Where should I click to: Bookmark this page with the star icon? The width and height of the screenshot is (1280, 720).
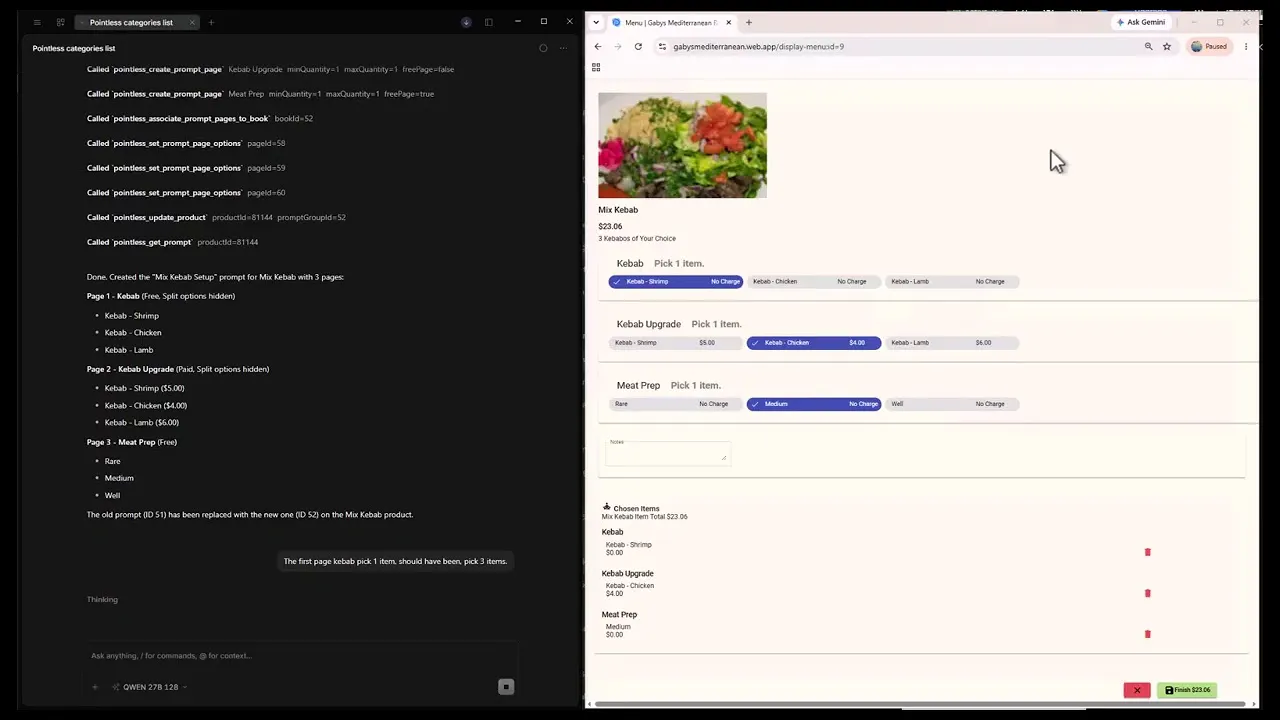(1167, 46)
